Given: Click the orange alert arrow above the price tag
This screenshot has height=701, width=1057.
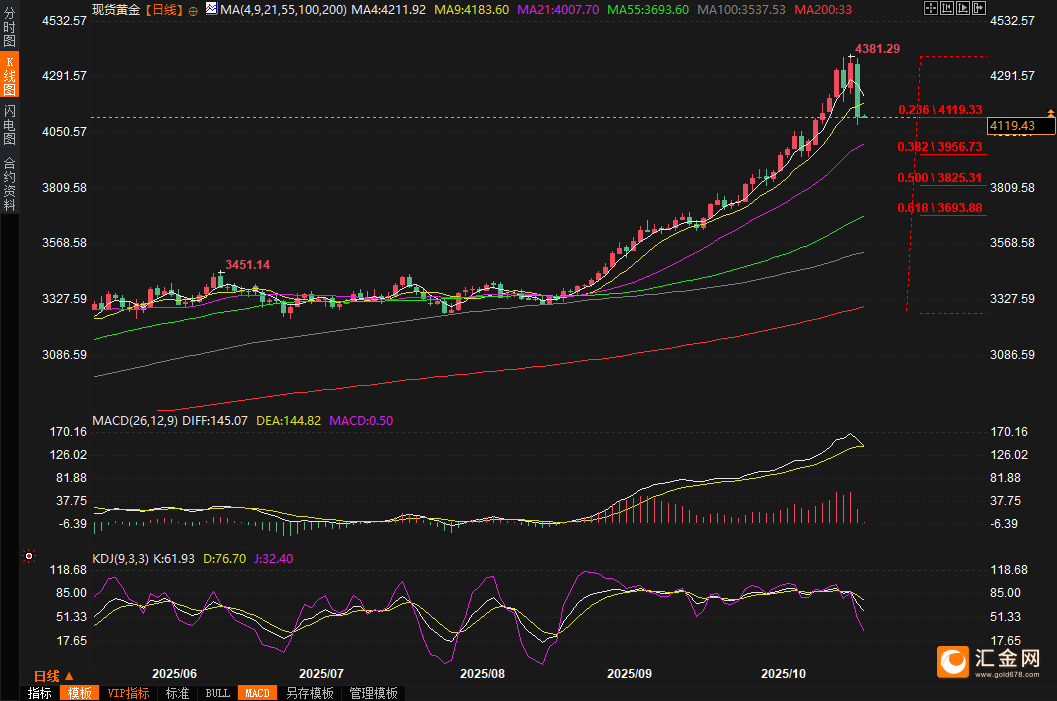Looking at the screenshot, I should click(1050, 111).
